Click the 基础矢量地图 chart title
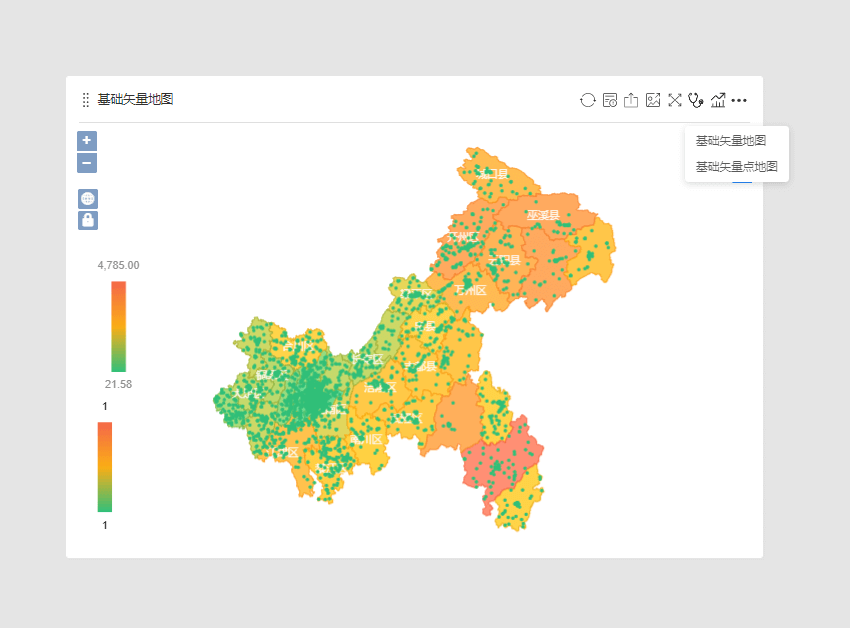The width and height of the screenshot is (850, 628). pyautogui.click(x=135, y=100)
